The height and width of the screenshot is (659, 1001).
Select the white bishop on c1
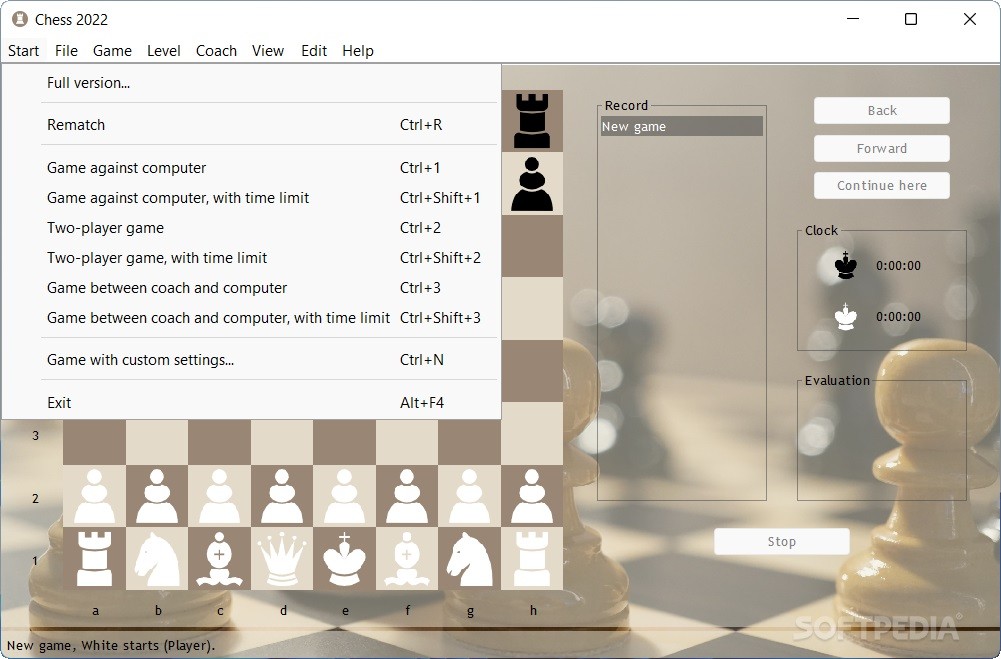tap(219, 559)
